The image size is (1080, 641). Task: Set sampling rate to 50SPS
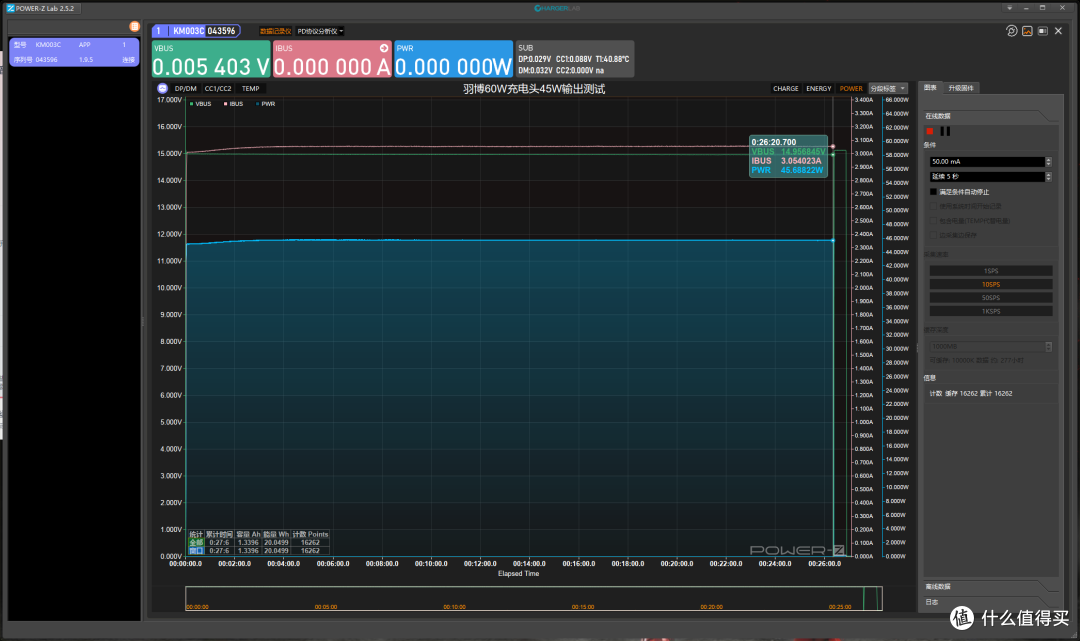[990, 297]
